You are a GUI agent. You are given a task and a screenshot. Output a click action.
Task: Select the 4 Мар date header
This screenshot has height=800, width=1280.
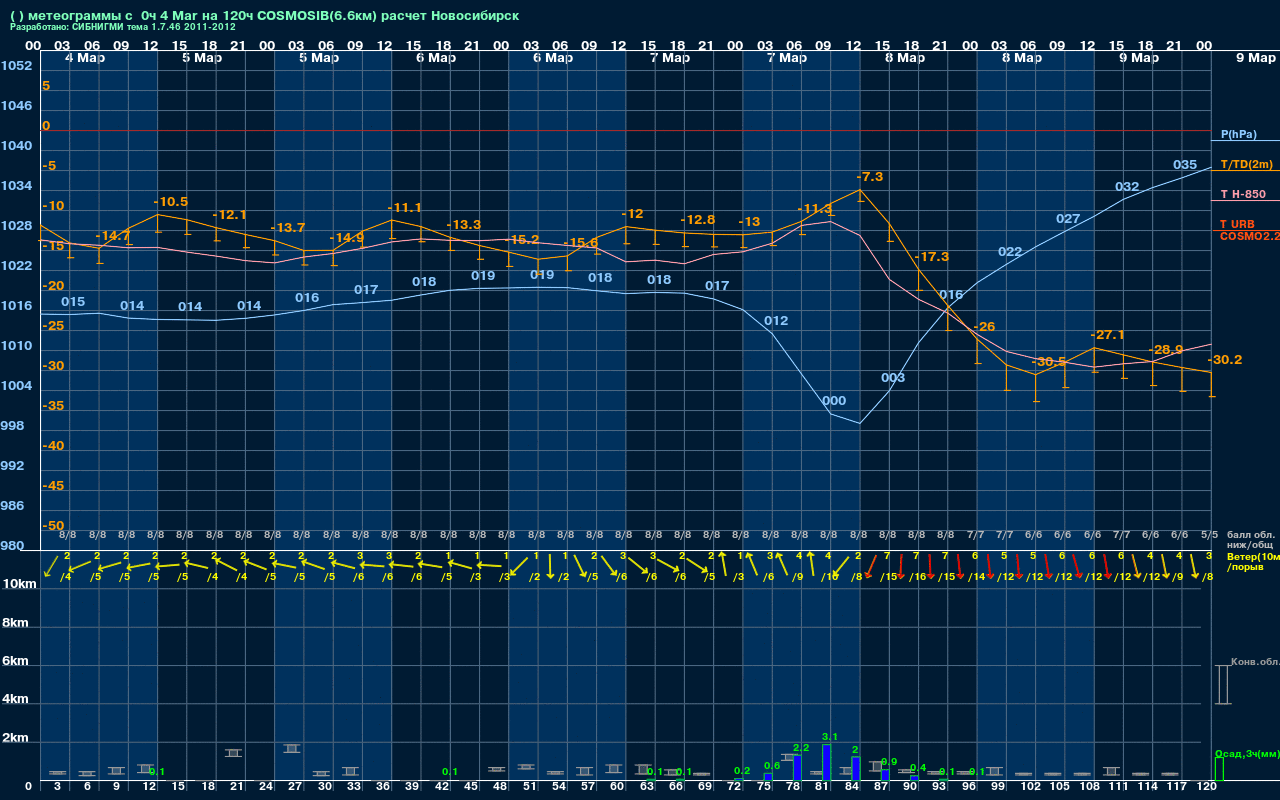[85, 58]
